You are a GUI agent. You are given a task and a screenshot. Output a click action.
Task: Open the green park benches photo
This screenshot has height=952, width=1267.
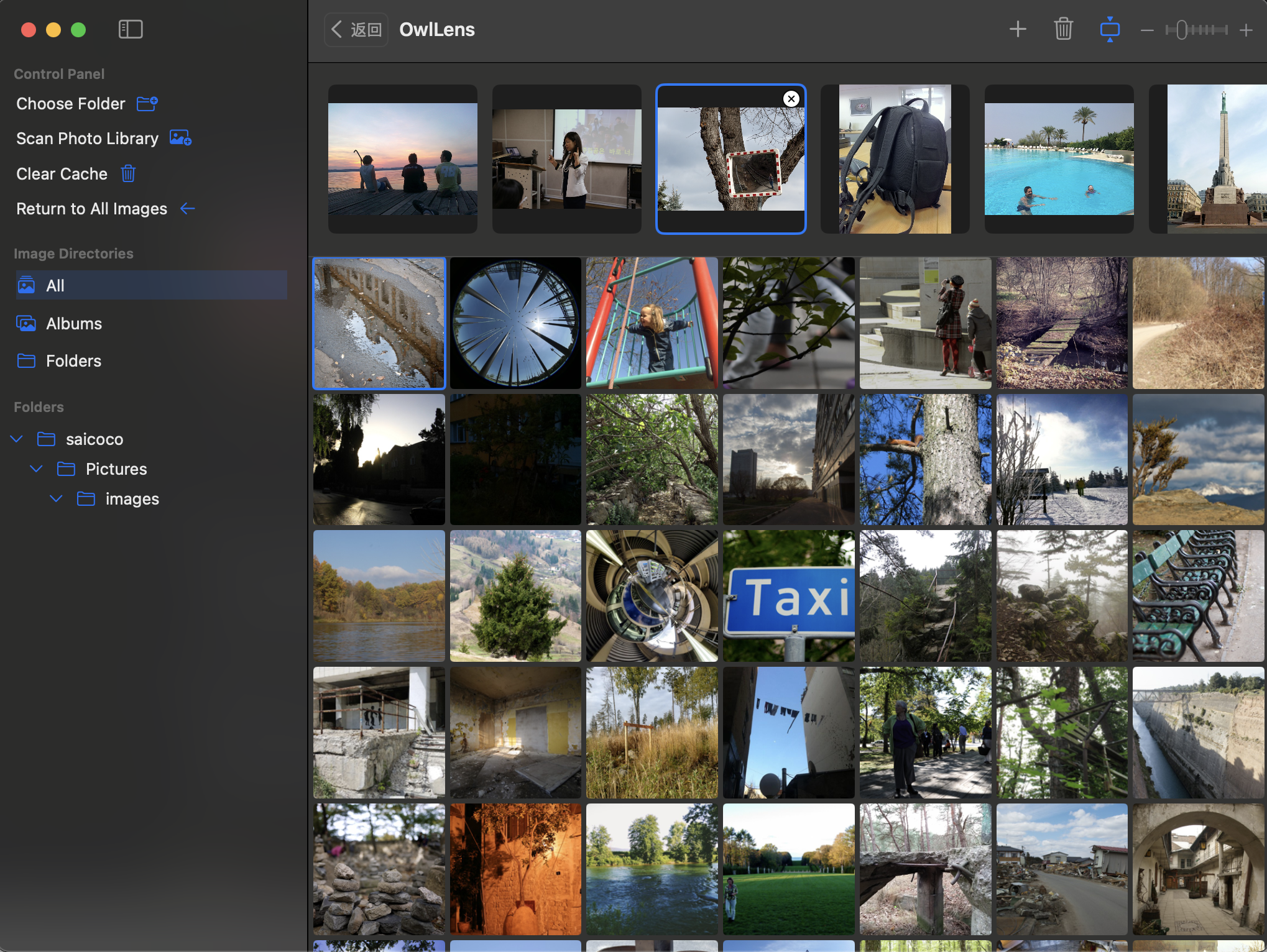(x=1199, y=596)
